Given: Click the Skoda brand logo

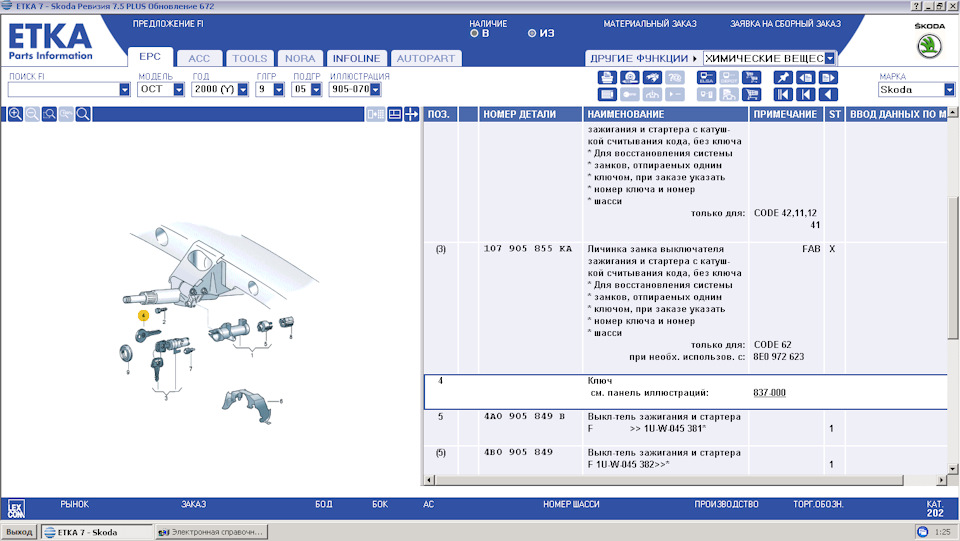Looking at the screenshot, I should [x=929, y=47].
